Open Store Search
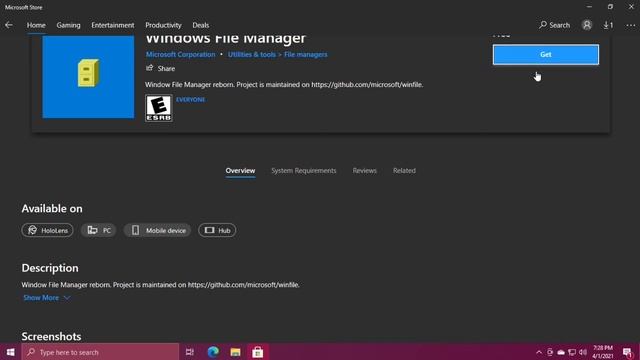 pos(554,25)
